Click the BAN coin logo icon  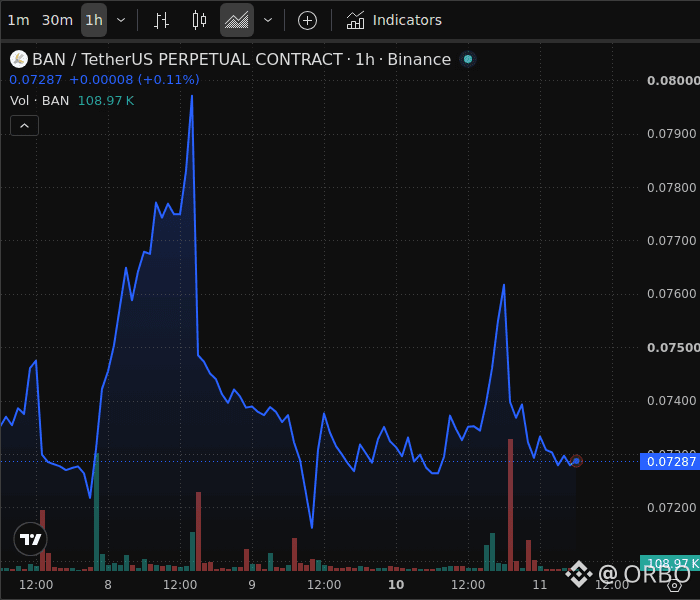19,59
